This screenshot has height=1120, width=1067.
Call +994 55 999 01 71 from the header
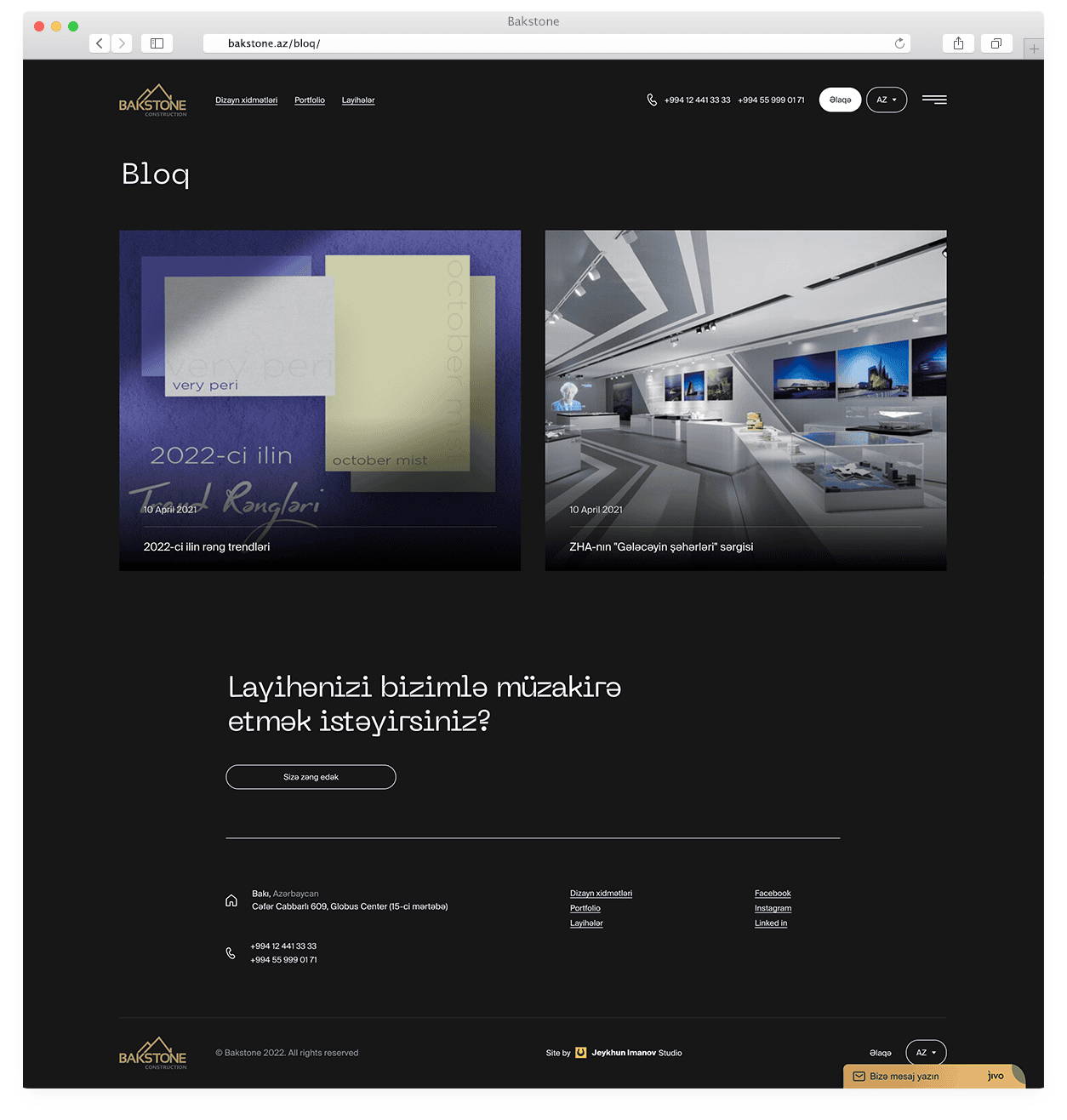771,100
